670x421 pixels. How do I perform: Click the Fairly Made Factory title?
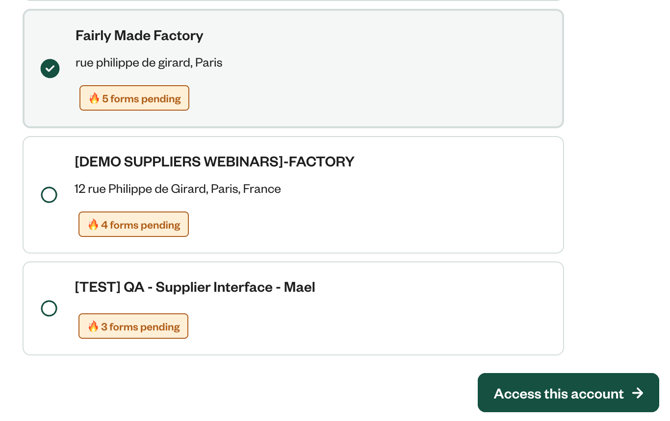tap(139, 36)
